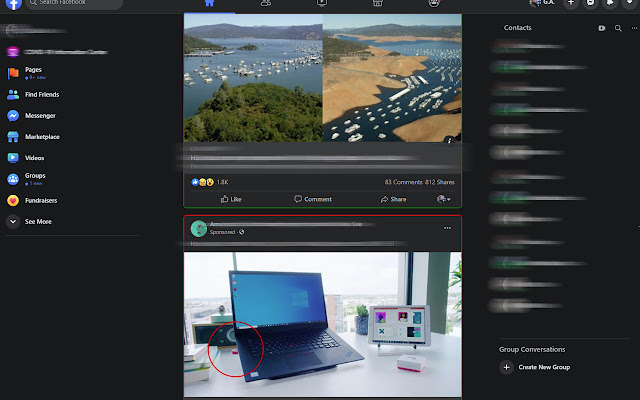The image size is (640, 400).
Task: Go to Marketplace in the sidebar
Action: pyautogui.click(x=42, y=136)
